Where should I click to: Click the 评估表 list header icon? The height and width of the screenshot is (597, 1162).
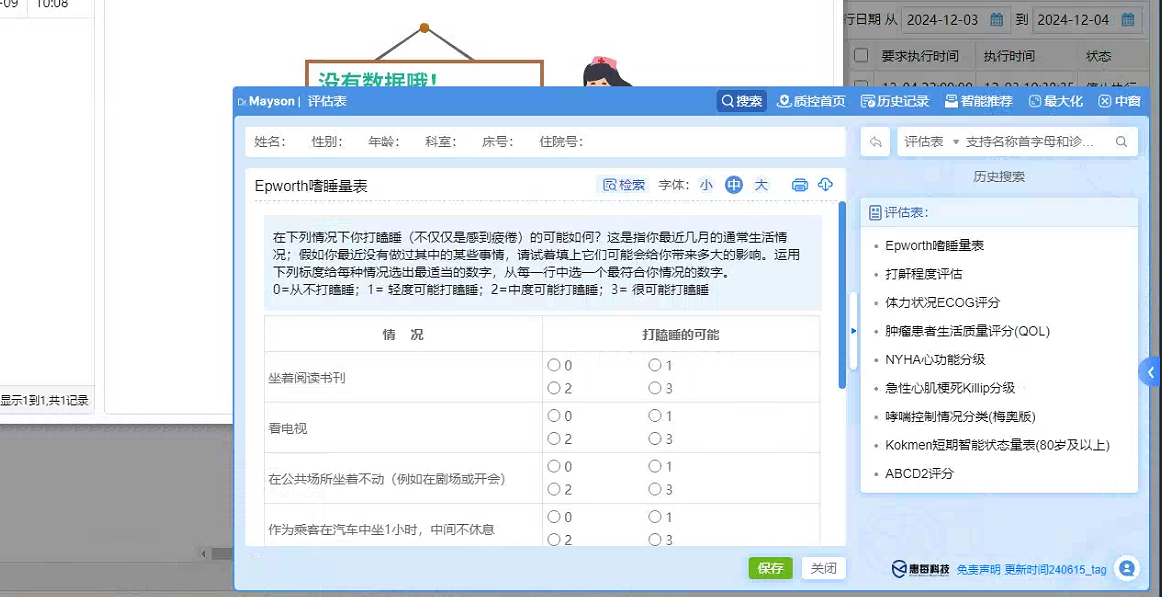click(x=875, y=213)
